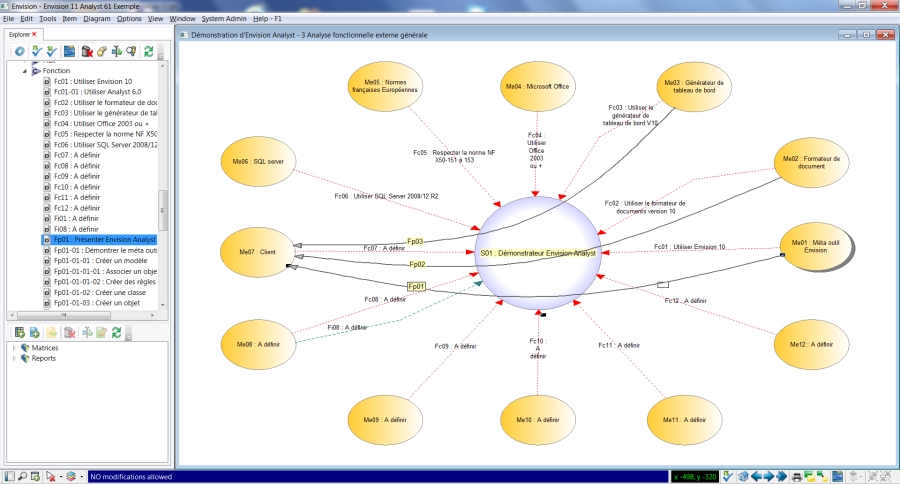Select Fc04 : Utiliser Office 2003 tree item
Image resolution: width=900 pixels, height=484 pixels.
pyautogui.click(x=101, y=123)
